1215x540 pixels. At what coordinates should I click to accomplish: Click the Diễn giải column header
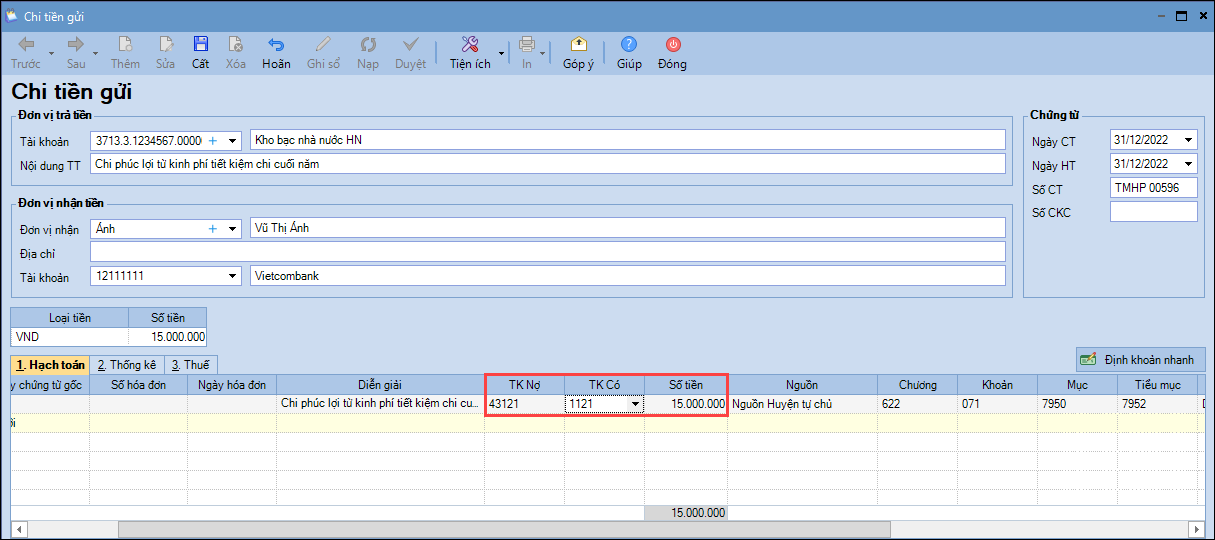380,385
